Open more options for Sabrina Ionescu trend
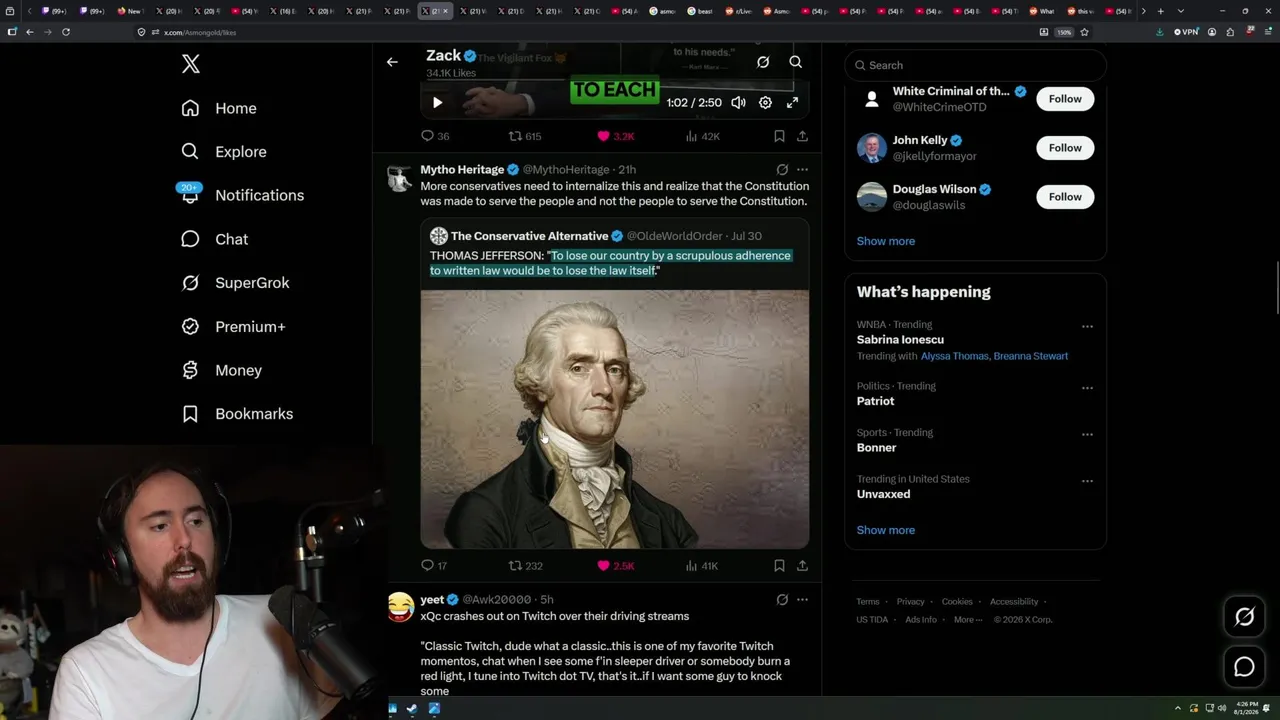The height and width of the screenshot is (720, 1280). click(x=1087, y=327)
